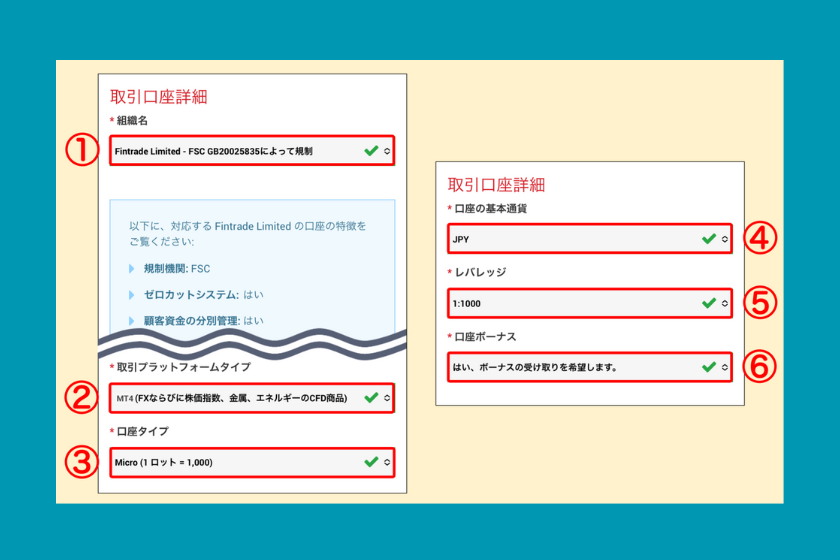Click the up-down arrows of the MT4 select
The width and height of the screenshot is (840, 560).
[387, 398]
